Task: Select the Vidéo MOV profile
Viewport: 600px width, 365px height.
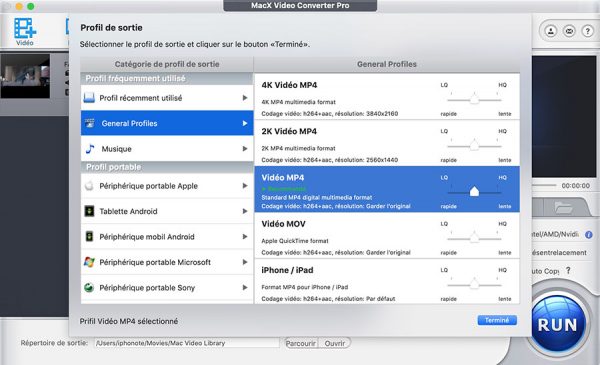Action: [387, 236]
